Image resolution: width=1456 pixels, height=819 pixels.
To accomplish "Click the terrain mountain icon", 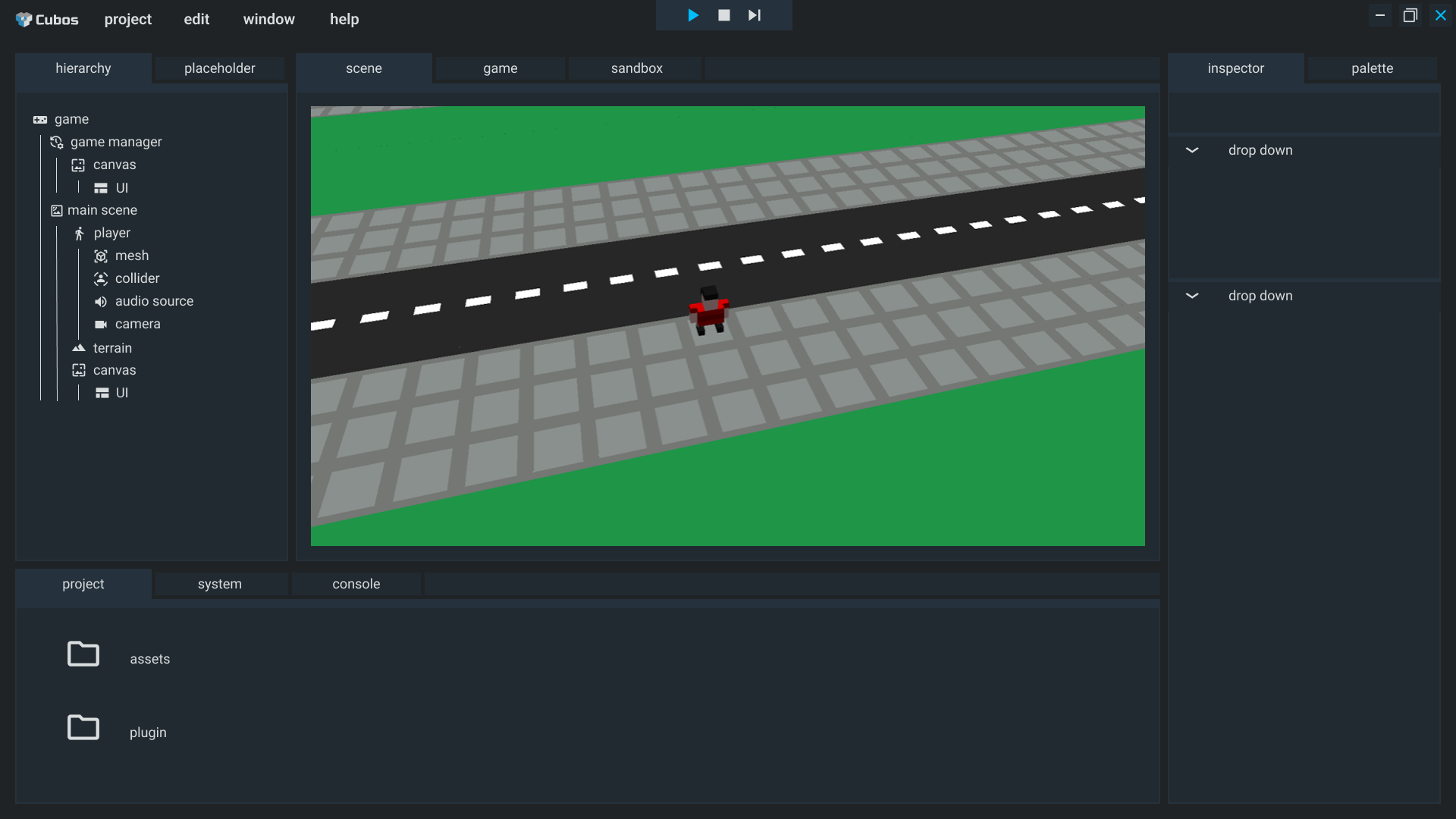I will point(78,348).
